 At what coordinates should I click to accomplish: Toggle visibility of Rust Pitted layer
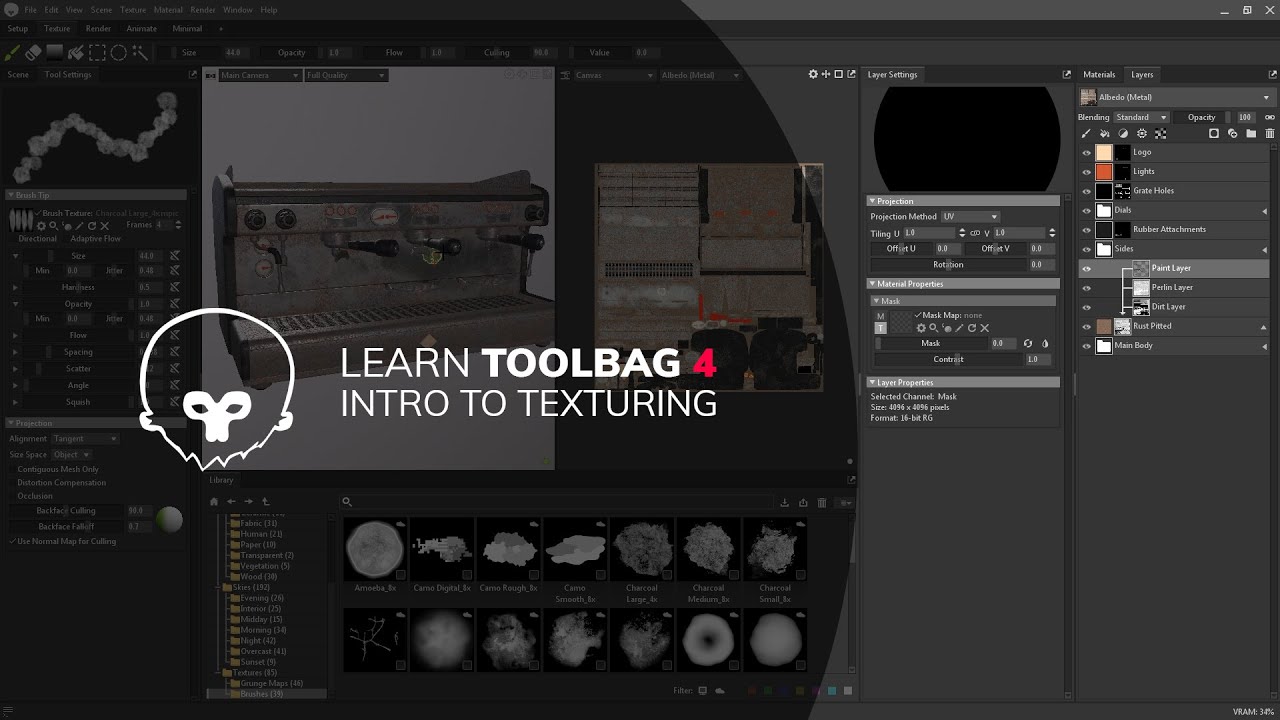[x=1087, y=326]
